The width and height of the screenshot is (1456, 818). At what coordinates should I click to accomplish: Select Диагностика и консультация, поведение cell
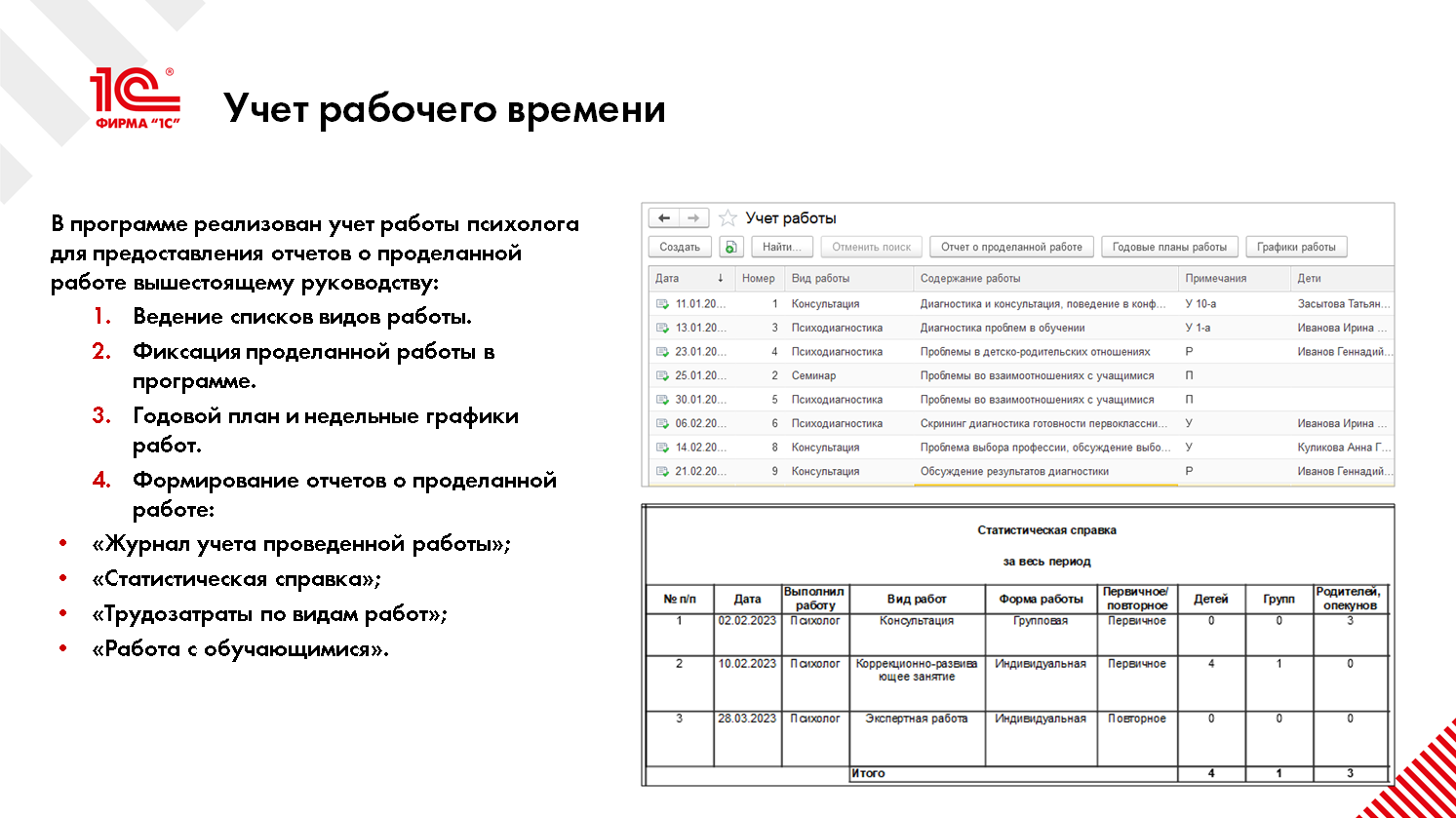[1043, 304]
